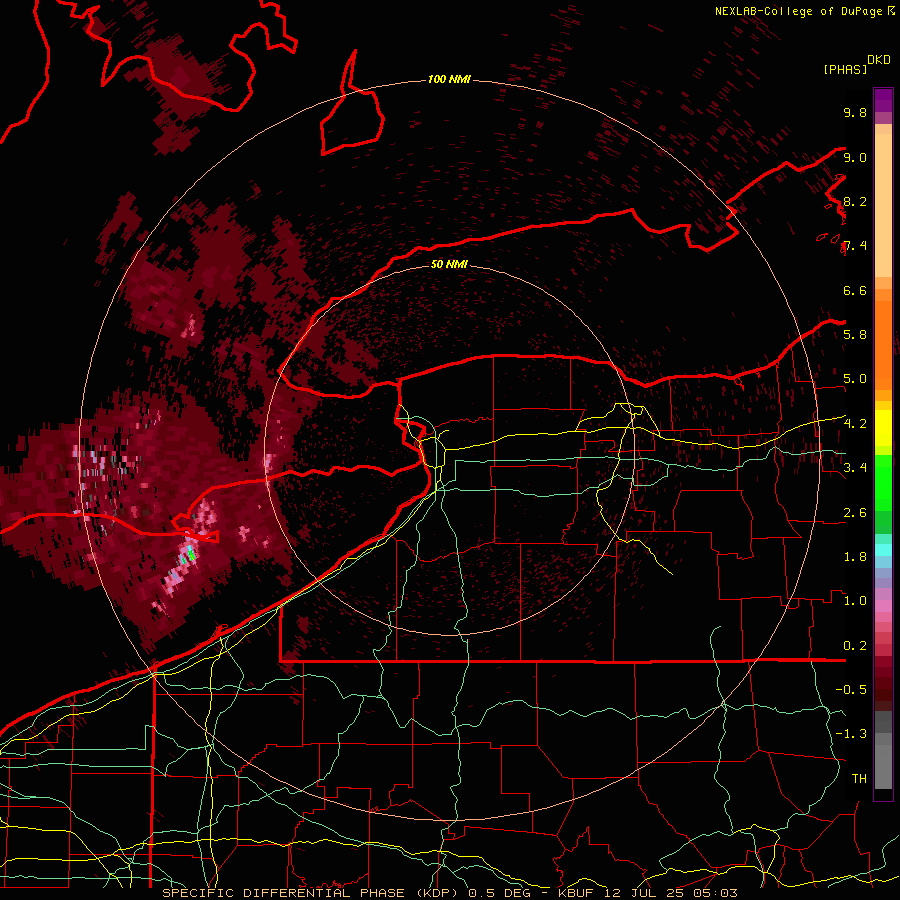Viewport: 900px width, 900px height.
Task: Click the 9.0 value on the color scale
Action: (x=855, y=157)
